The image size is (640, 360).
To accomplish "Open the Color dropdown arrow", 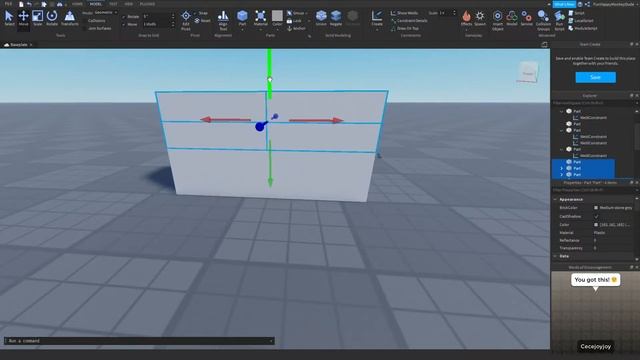I will tap(277, 30).
